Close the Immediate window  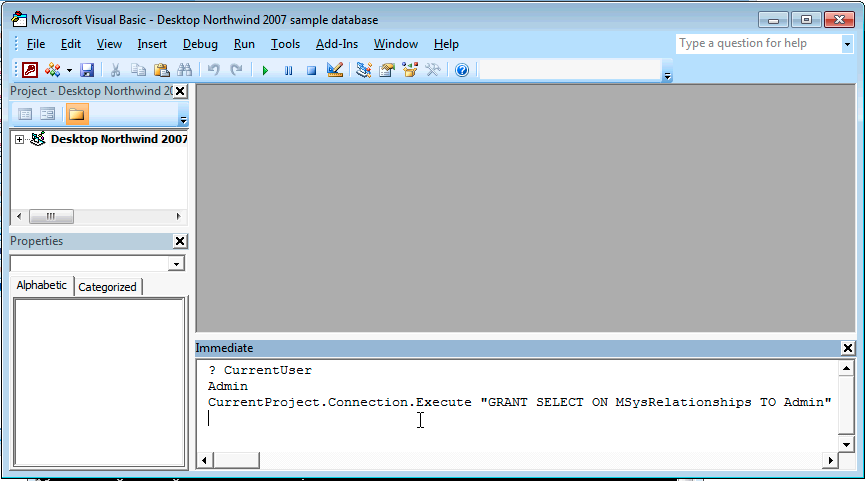point(848,348)
